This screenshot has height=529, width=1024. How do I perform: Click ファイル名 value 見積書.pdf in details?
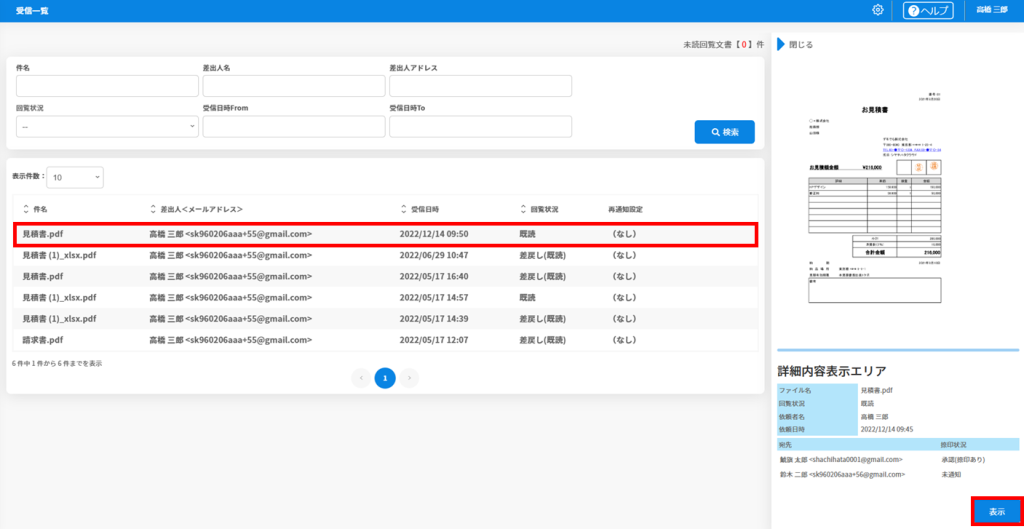point(877,391)
